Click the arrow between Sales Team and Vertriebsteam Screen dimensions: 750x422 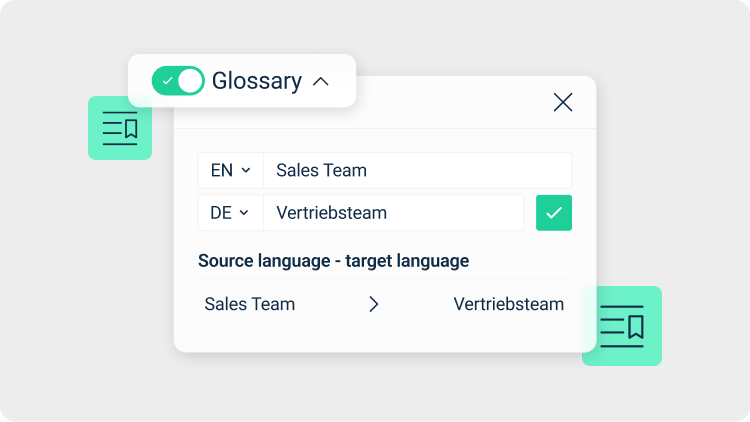374,304
